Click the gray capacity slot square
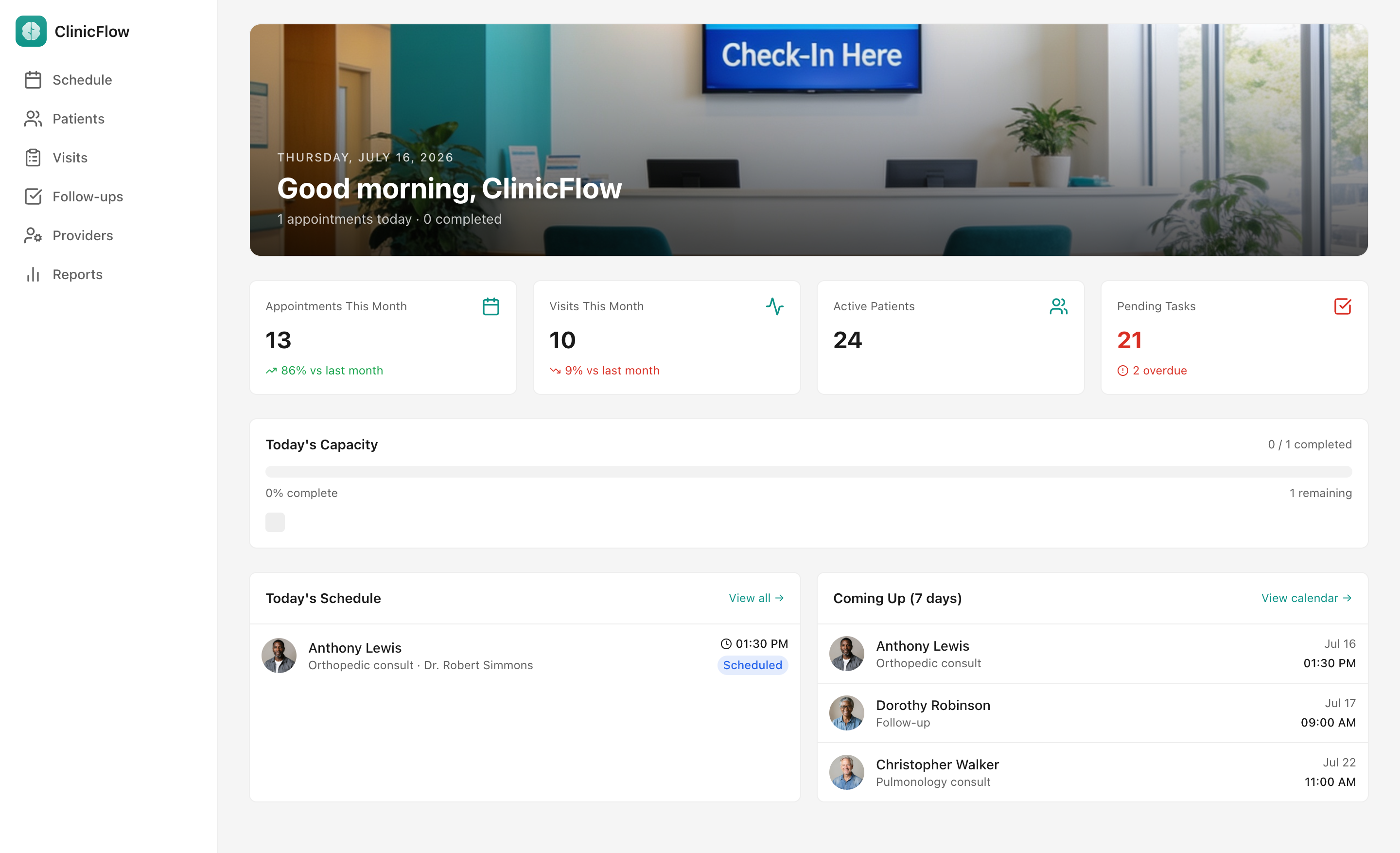Viewport: 1400px width, 853px height. (275, 522)
